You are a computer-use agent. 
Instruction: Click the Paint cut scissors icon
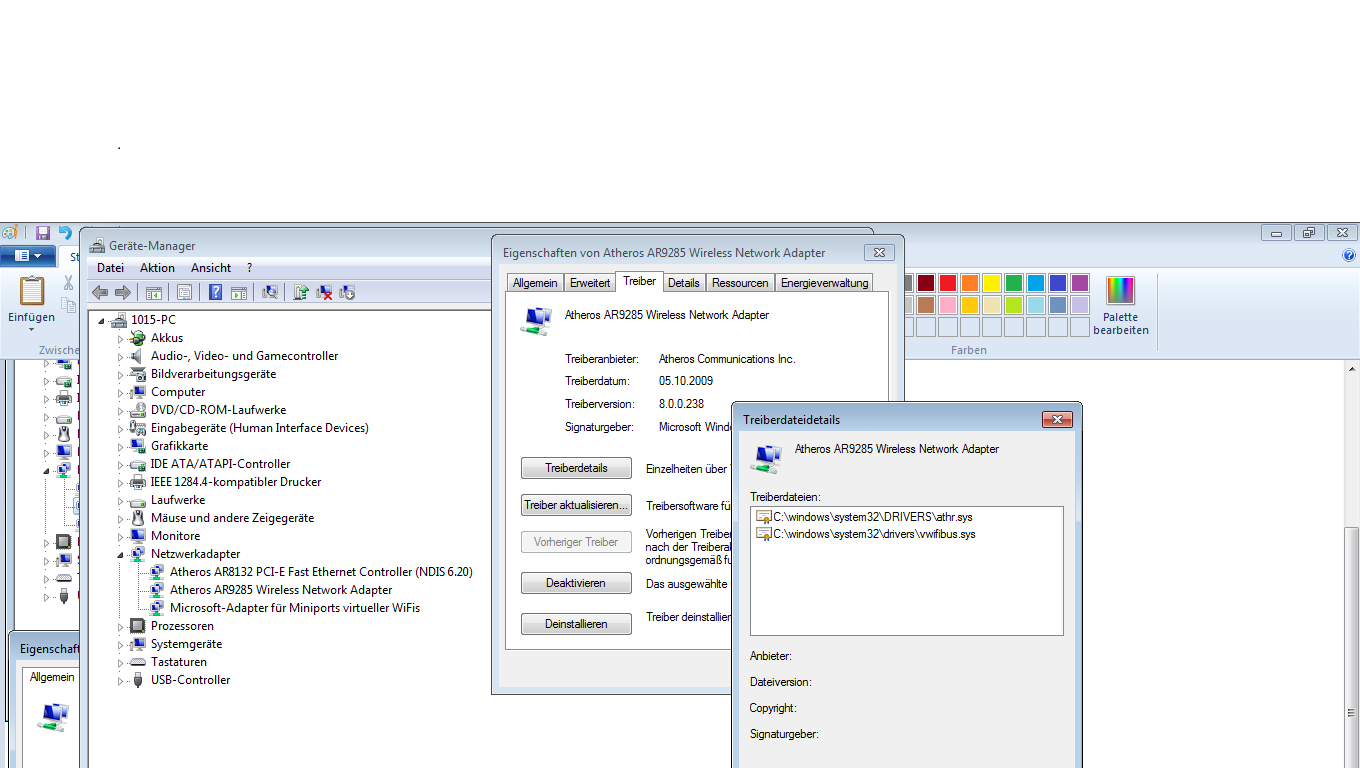coord(68,283)
